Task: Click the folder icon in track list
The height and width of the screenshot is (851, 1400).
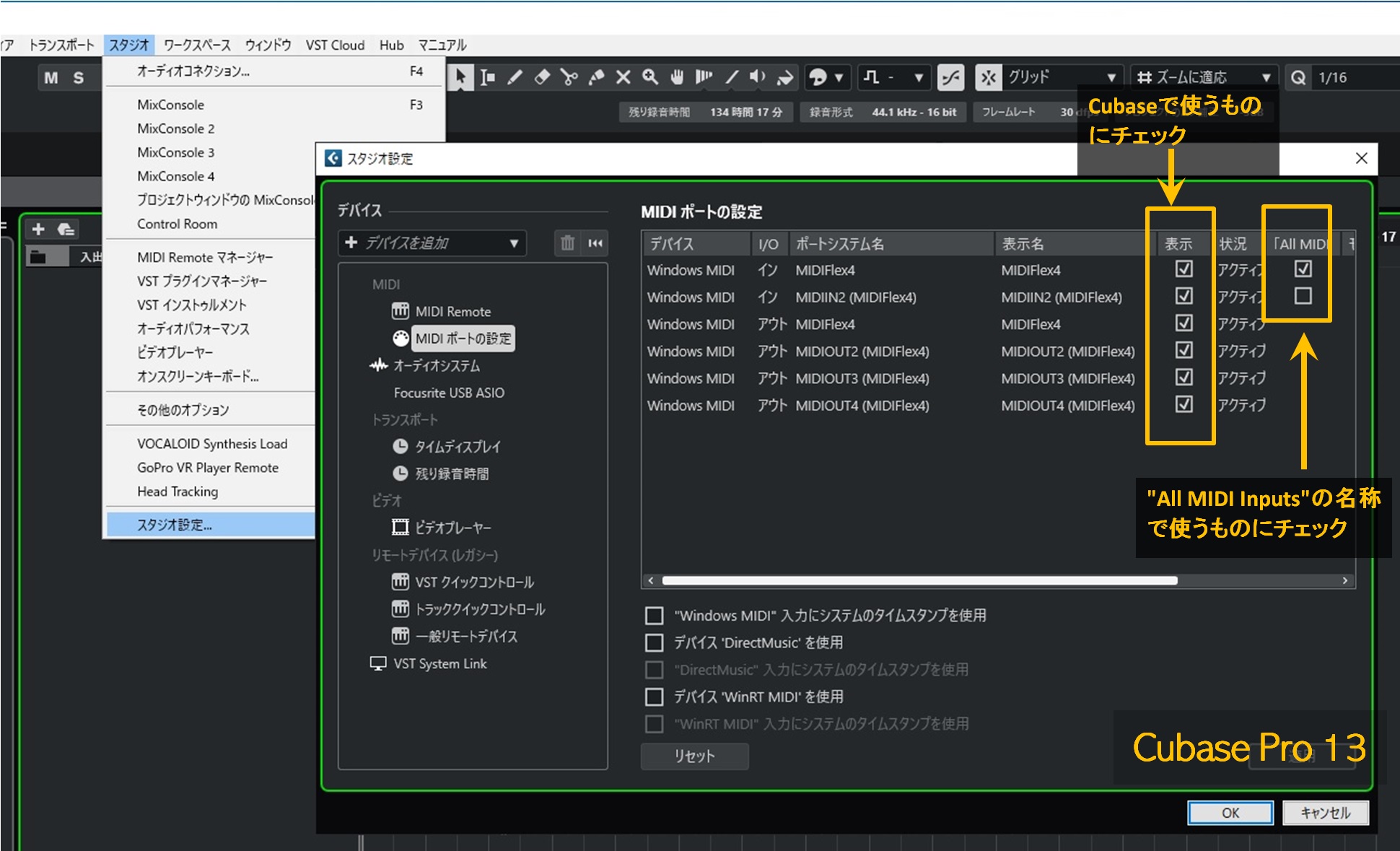Action: 38,256
